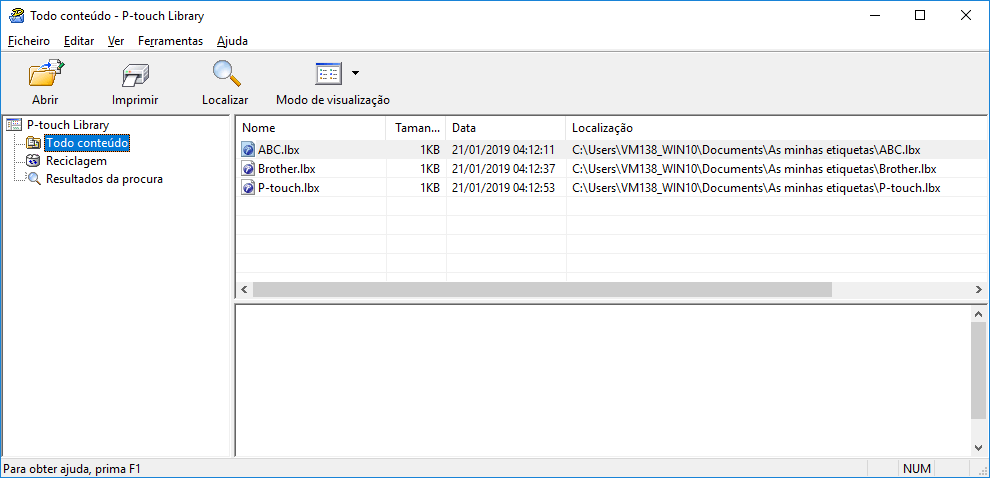Viewport: 990px width, 478px height.
Task: Click the 1KB size of P-touch.lbx
Action: click(x=429, y=188)
